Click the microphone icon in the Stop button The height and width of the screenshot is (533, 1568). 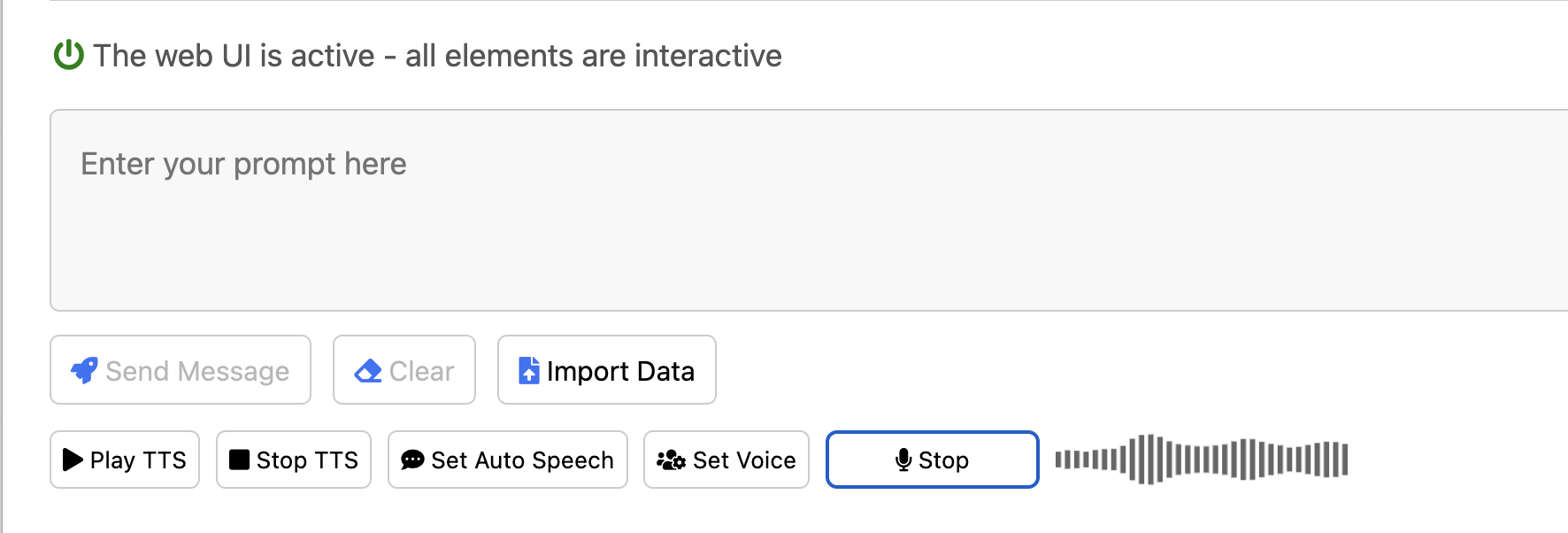(903, 460)
